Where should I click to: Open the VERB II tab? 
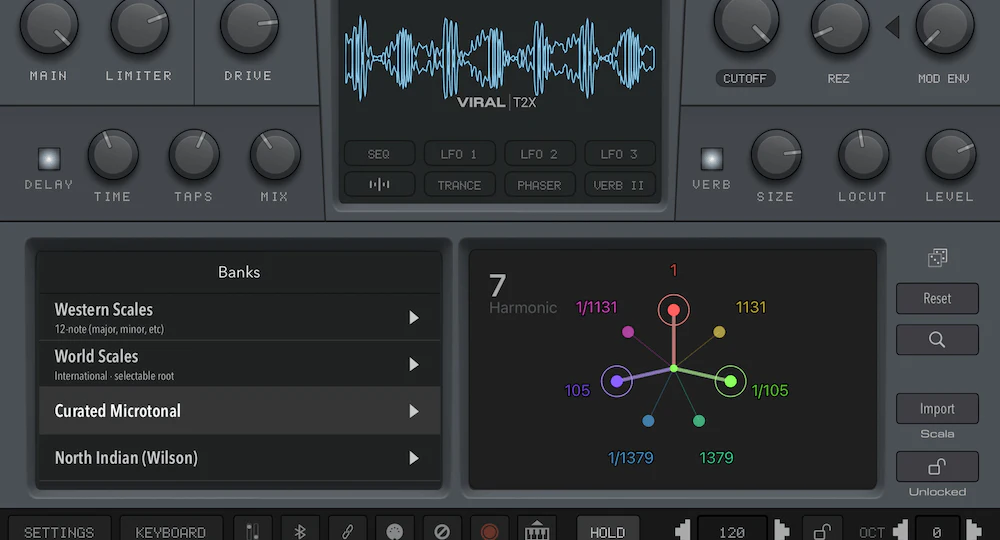coord(619,185)
